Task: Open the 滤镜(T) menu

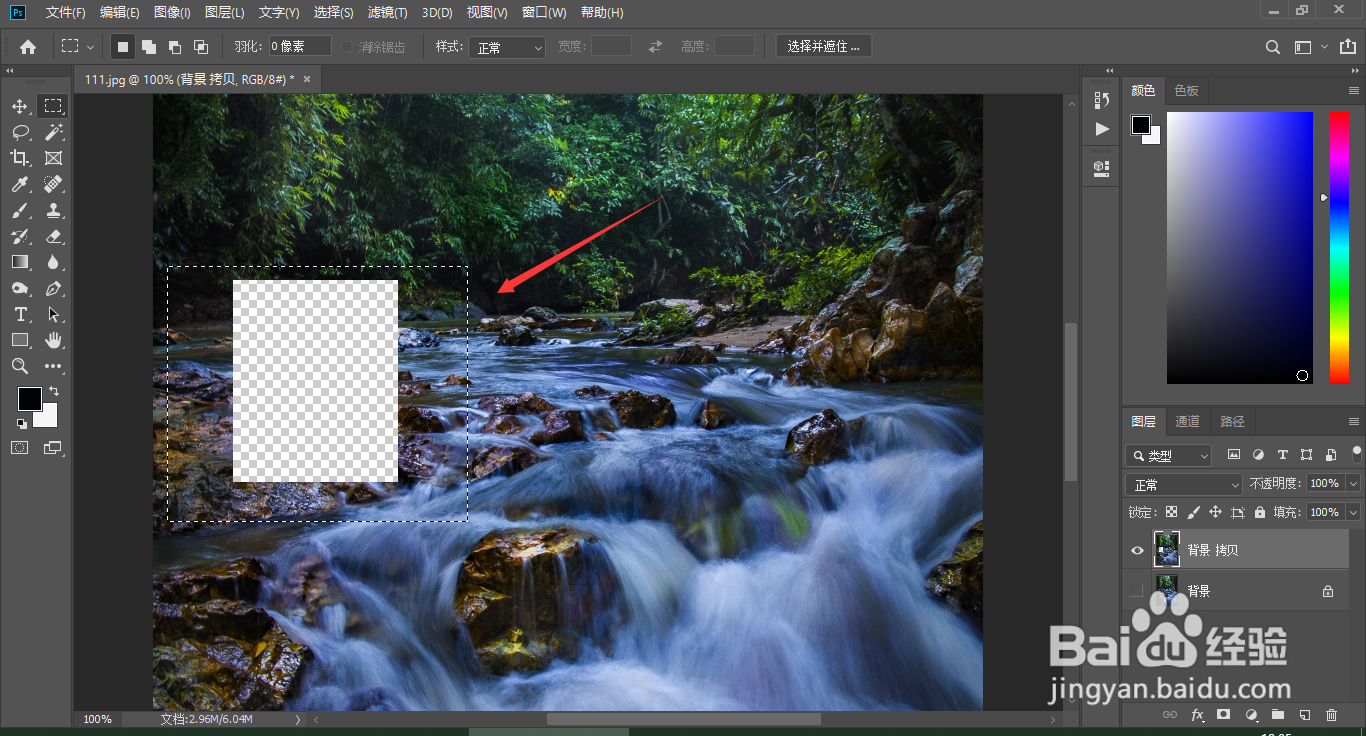Action: [387, 13]
